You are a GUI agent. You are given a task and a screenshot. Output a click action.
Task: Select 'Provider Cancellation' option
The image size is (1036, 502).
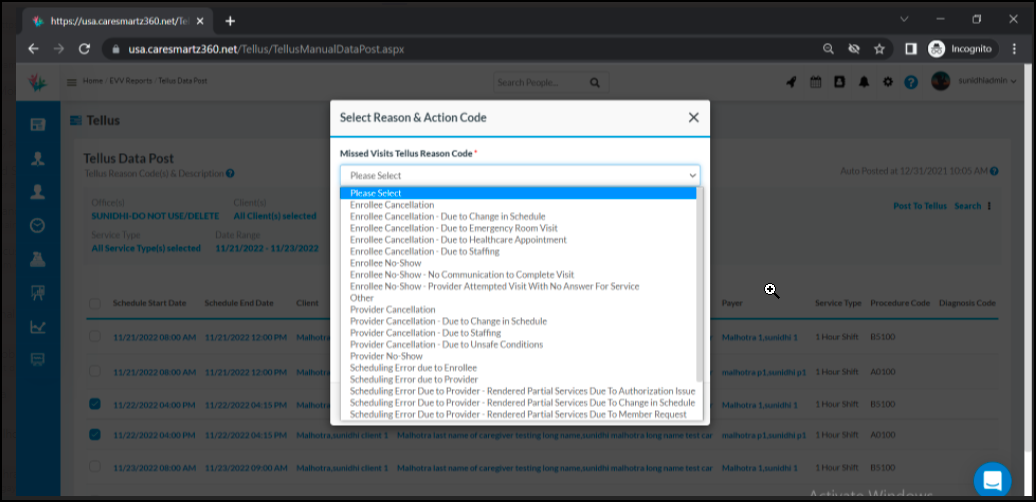tap(392, 309)
